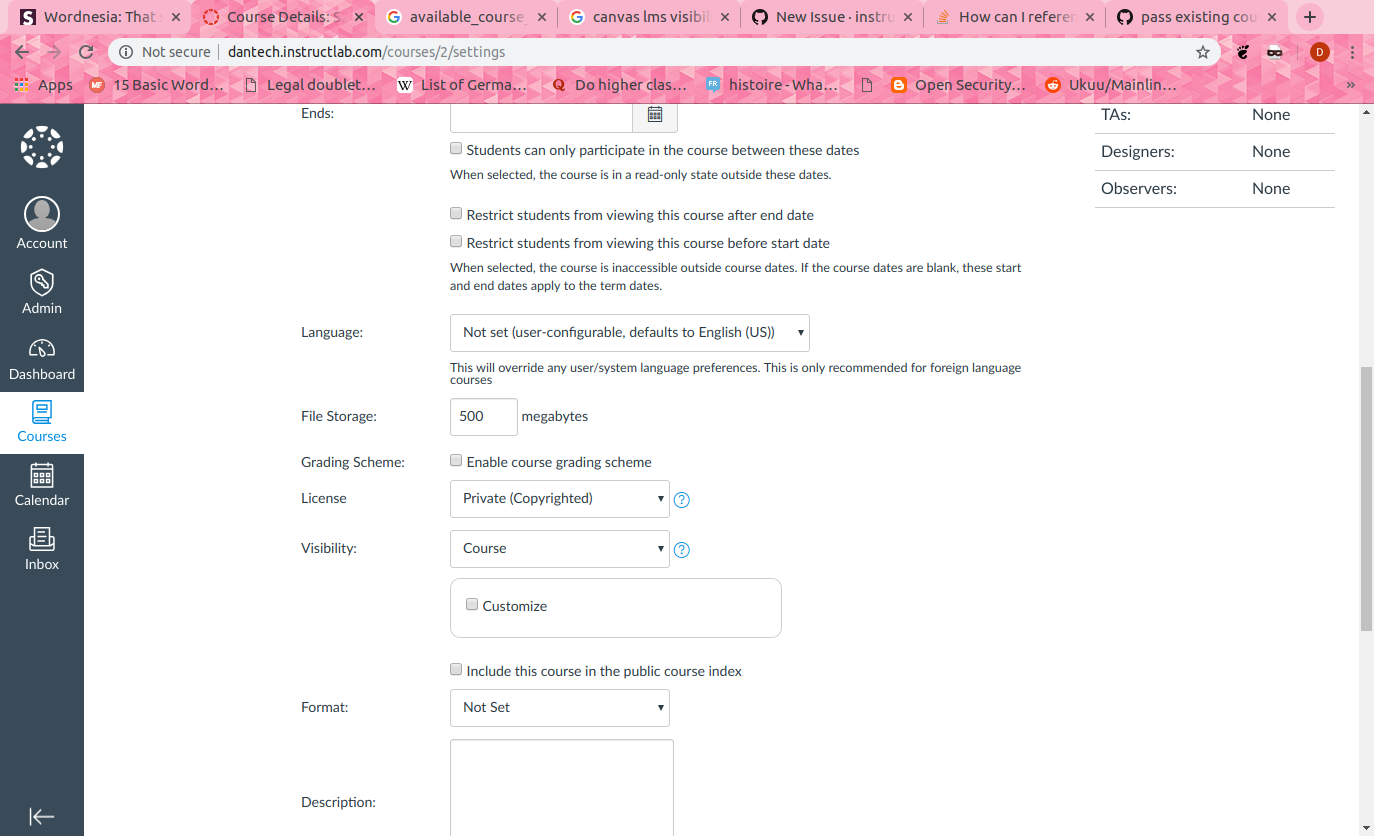Click inside the File Storage megabytes field
This screenshot has height=836, width=1374.
coord(483,416)
